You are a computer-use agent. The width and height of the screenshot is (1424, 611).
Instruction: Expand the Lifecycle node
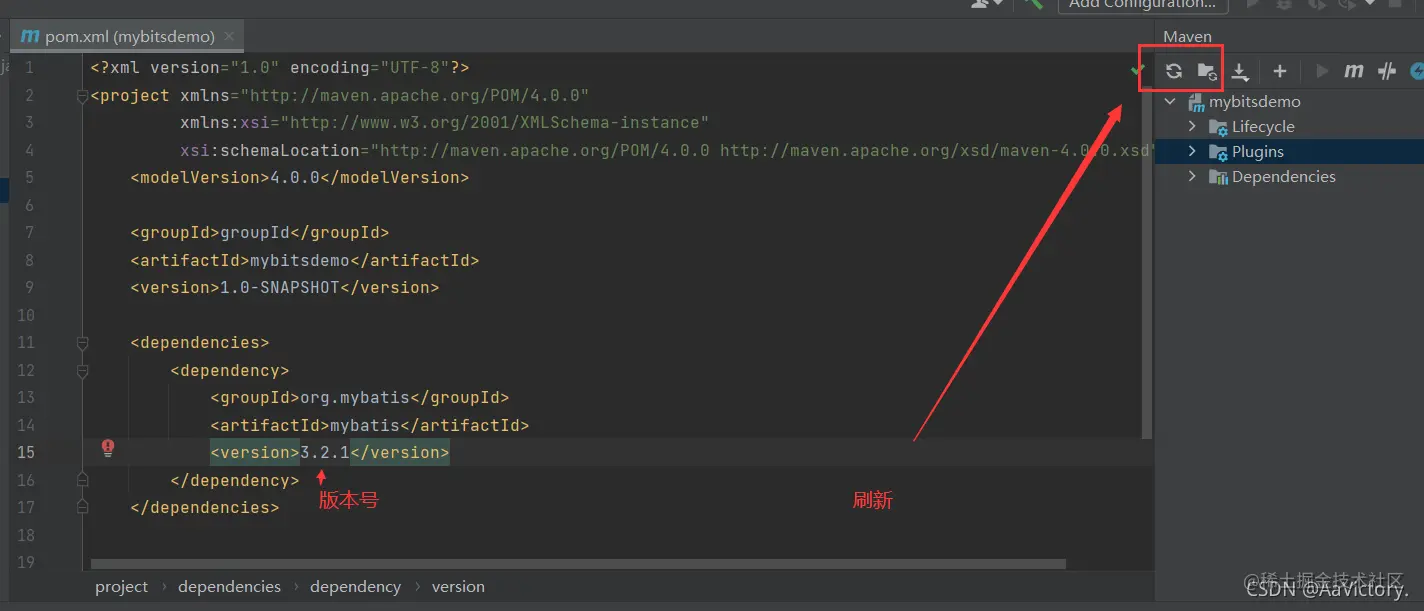[x=1192, y=127]
